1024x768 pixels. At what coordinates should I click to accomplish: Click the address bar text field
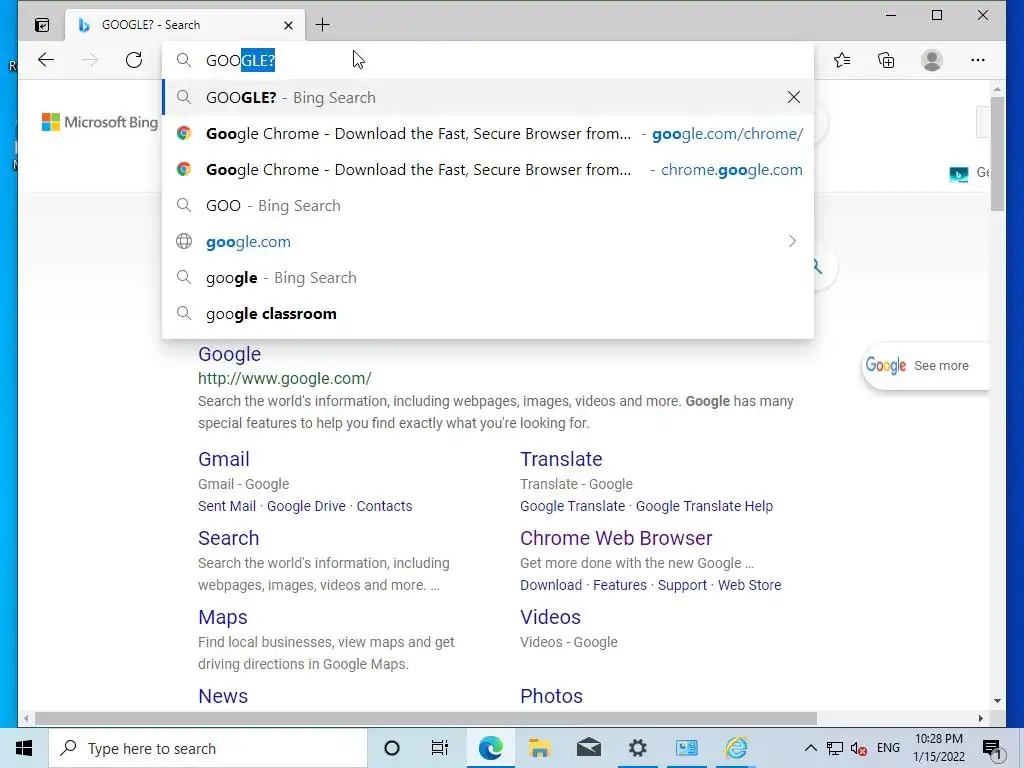[488, 60]
